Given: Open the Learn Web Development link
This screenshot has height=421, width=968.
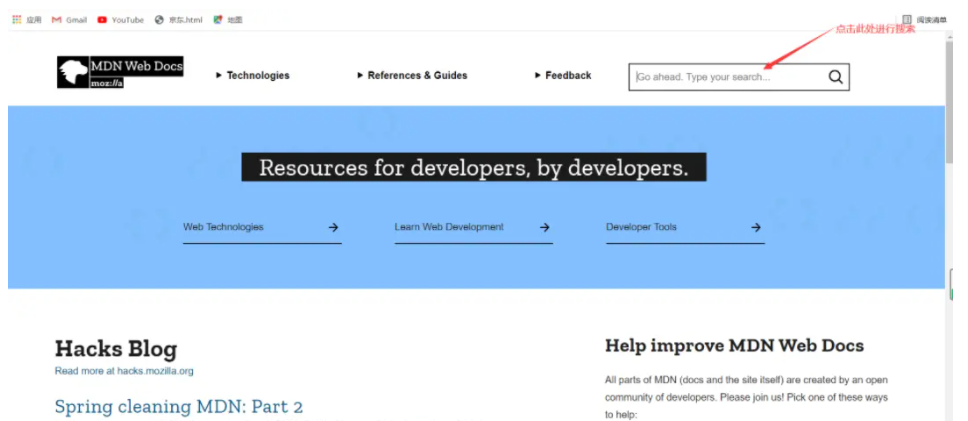Looking at the screenshot, I should point(449,227).
